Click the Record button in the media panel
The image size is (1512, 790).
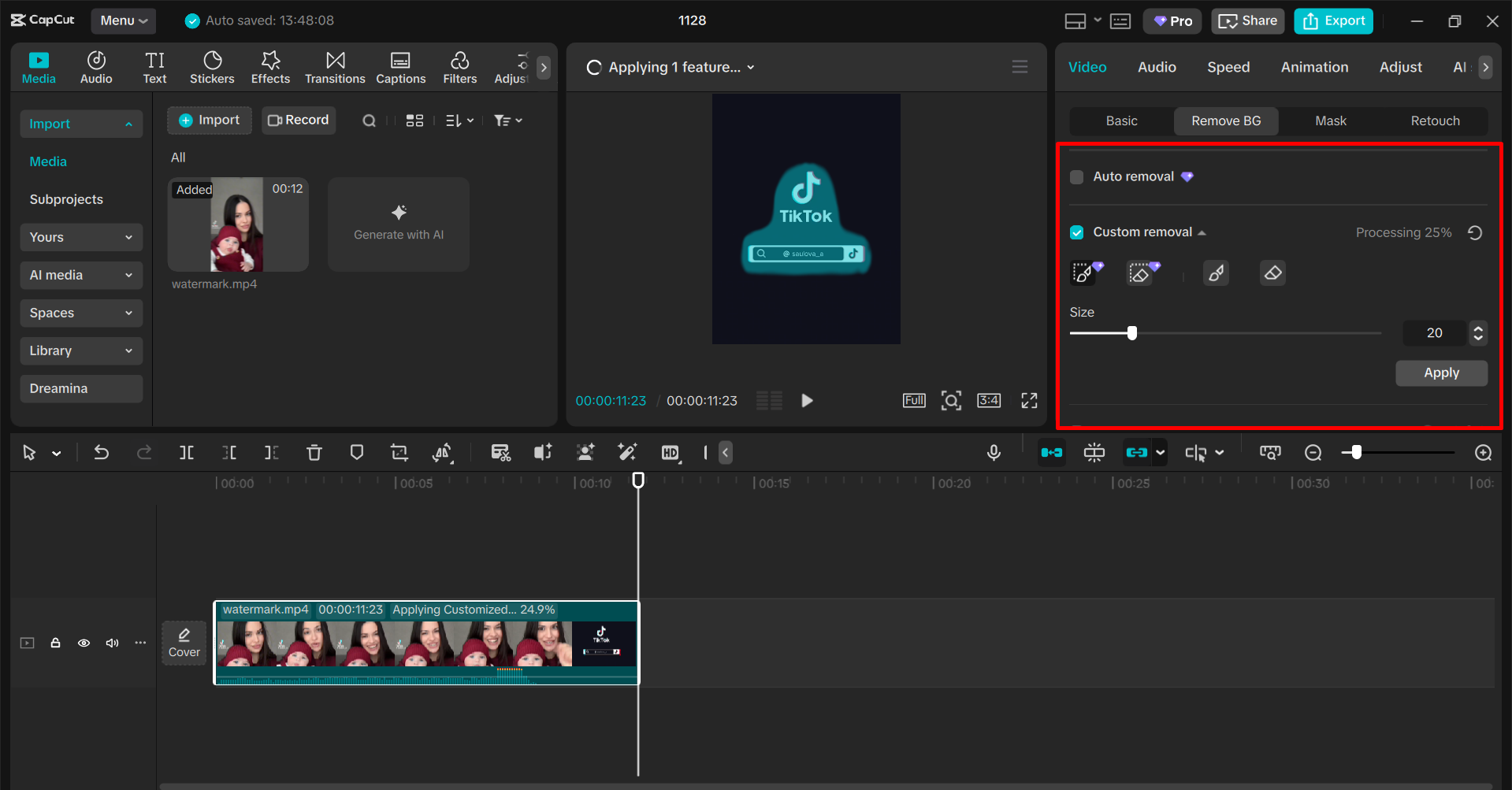click(x=299, y=120)
